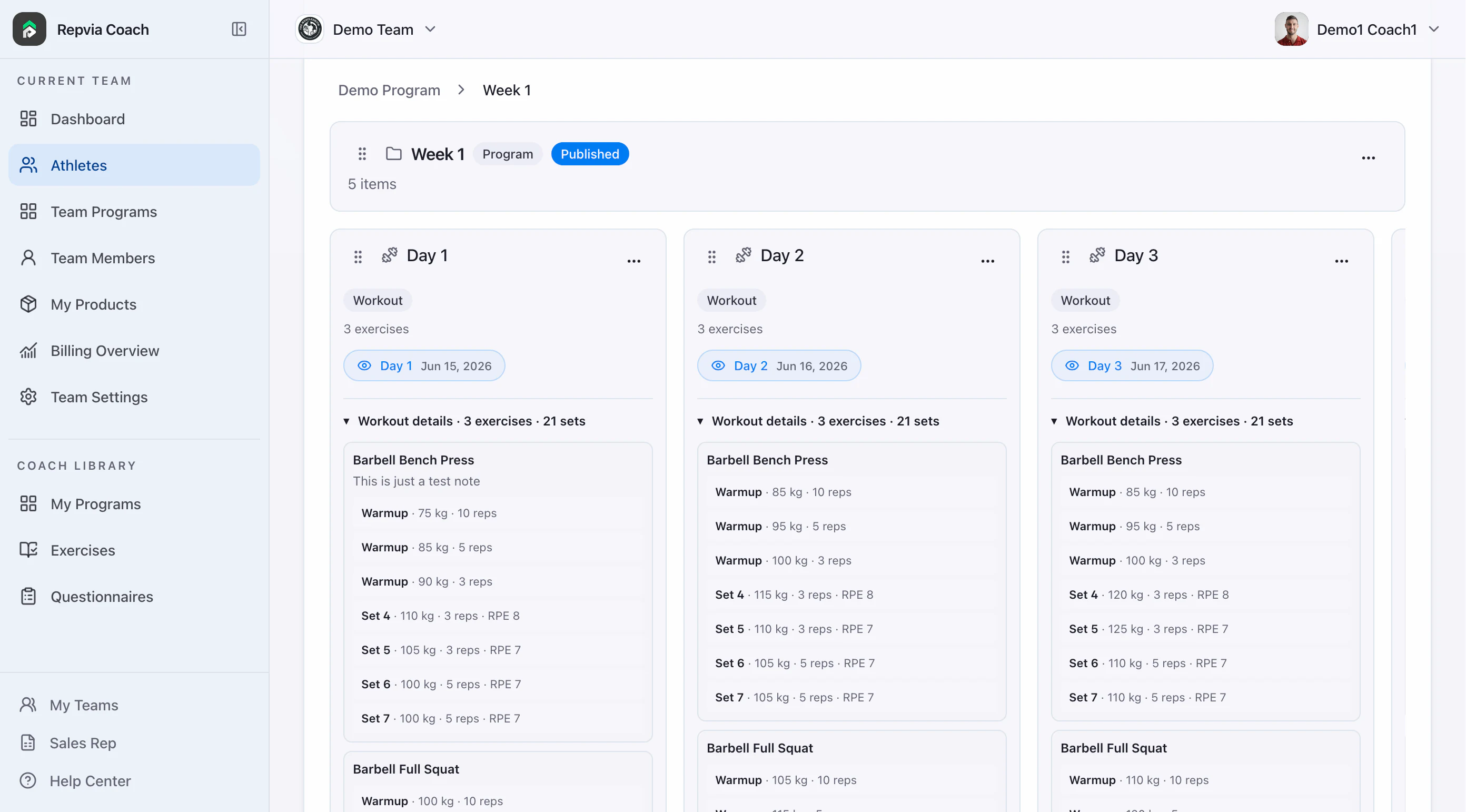Click Day 1 Warmup row 75 kg 10 reps
1466x812 pixels.
click(498, 513)
